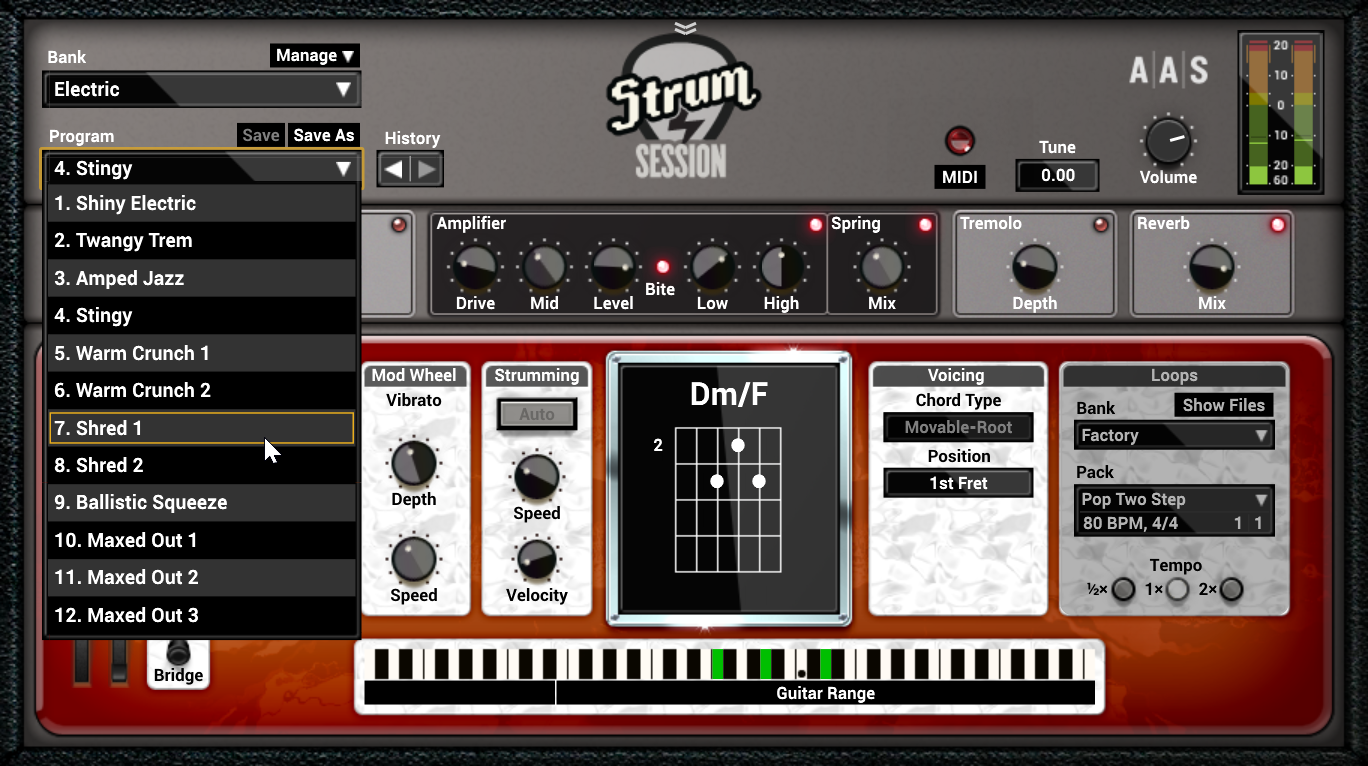This screenshot has height=766, width=1368.
Task: Select program 2. Twangy Trem
Action: click(202, 240)
